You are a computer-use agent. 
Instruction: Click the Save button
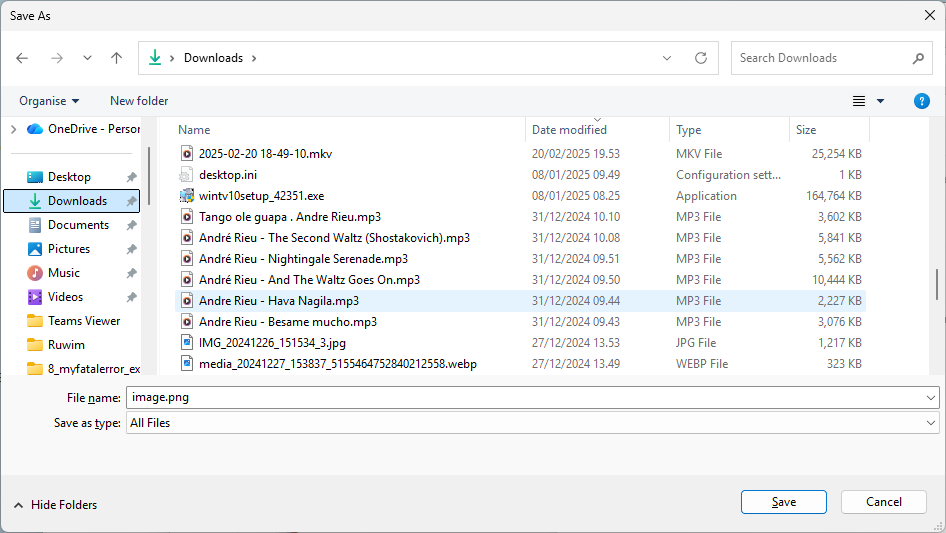[784, 502]
